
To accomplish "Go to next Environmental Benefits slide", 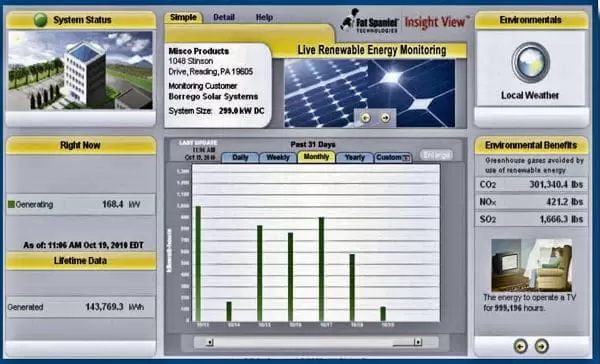I will pyautogui.click(x=541, y=346).
